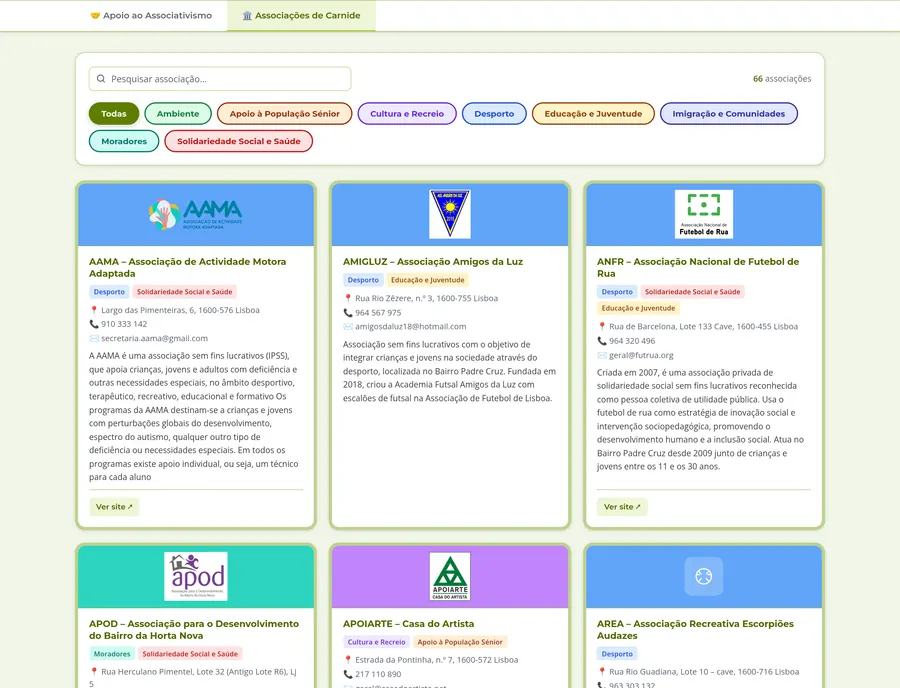The width and height of the screenshot is (900, 688).
Task: Filter by Imigração e Comunidades
Action: tap(729, 114)
